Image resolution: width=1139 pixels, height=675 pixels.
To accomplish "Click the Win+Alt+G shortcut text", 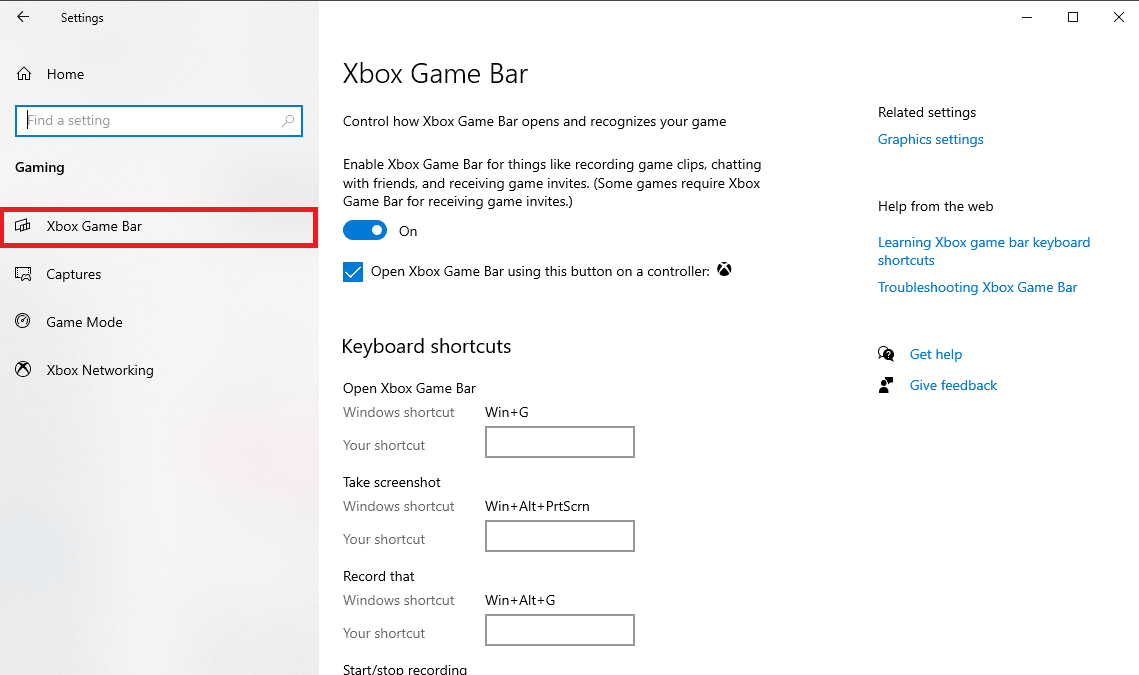I will [519, 600].
